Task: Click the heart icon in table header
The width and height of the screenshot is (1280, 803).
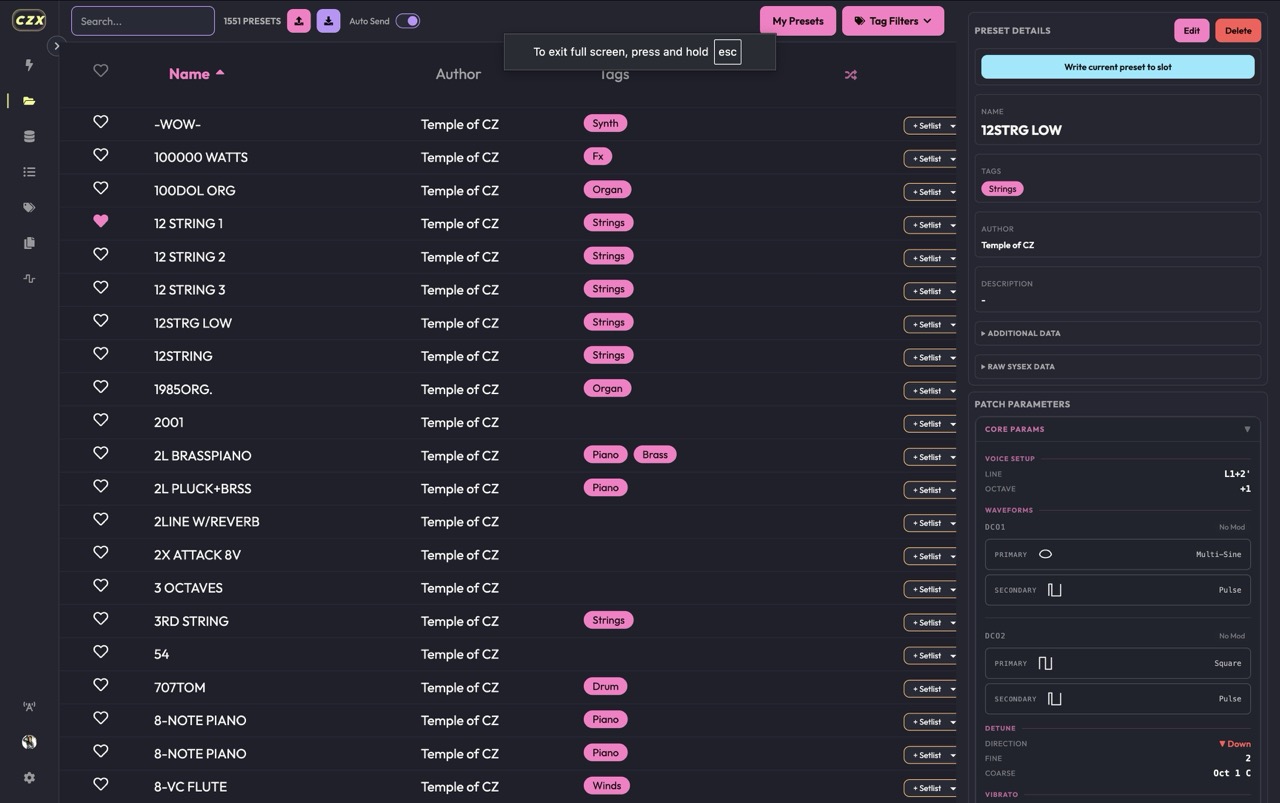Action: (x=100, y=70)
